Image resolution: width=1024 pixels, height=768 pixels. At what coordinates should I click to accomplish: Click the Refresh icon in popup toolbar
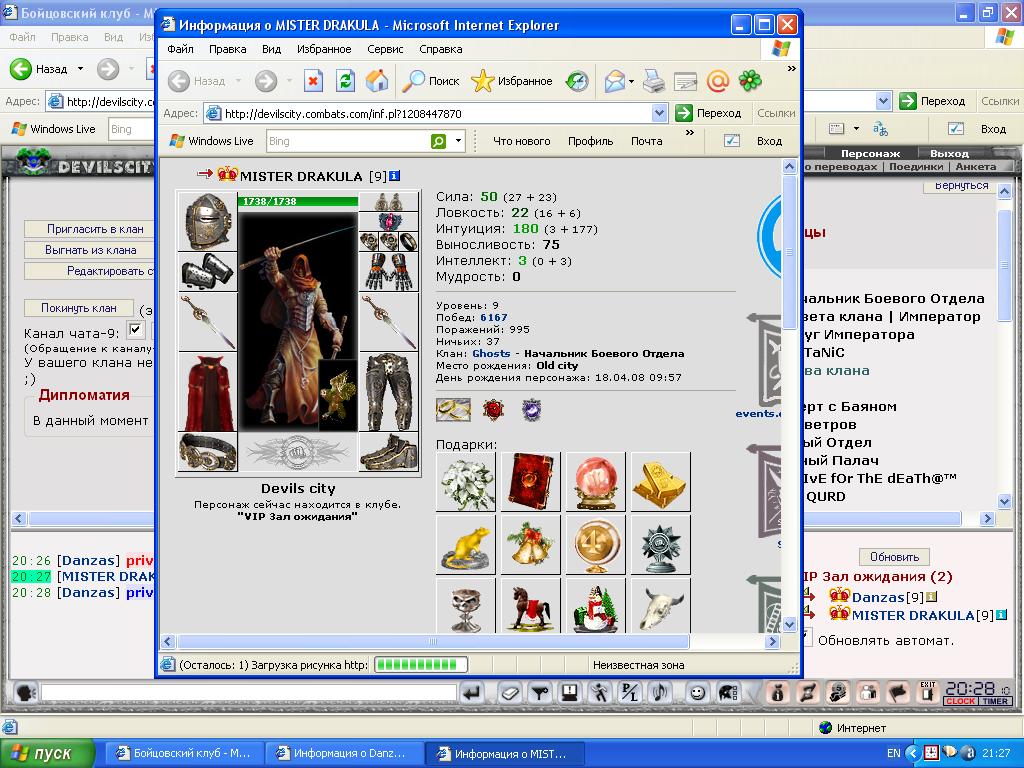[x=345, y=81]
